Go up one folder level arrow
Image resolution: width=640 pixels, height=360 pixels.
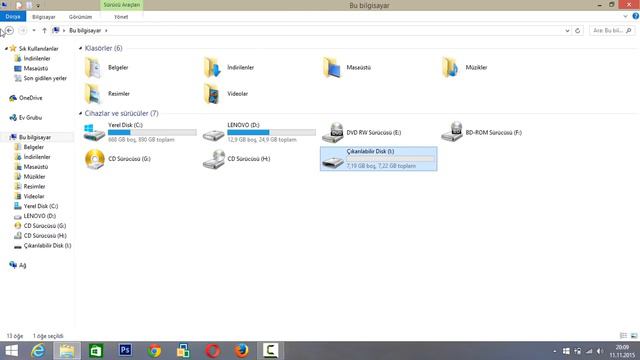pos(44,31)
